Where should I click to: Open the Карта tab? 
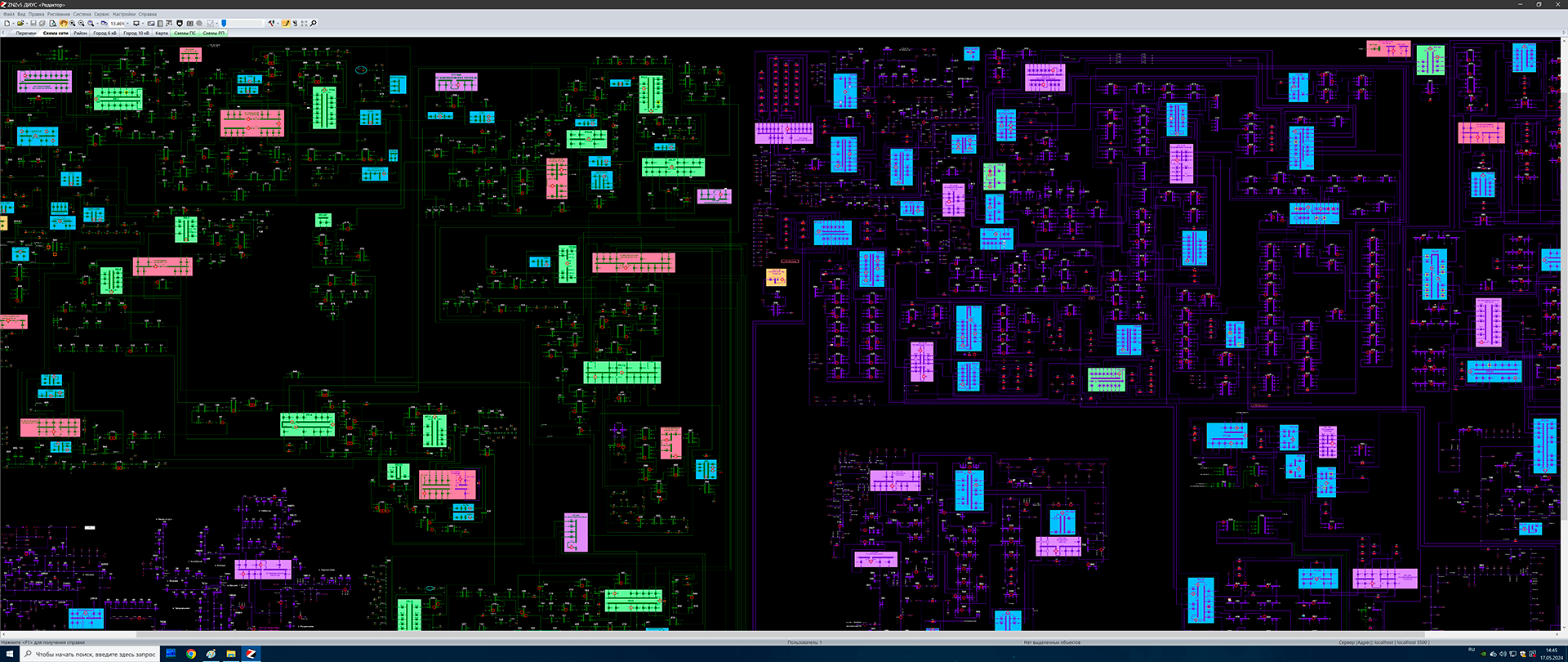click(x=162, y=34)
